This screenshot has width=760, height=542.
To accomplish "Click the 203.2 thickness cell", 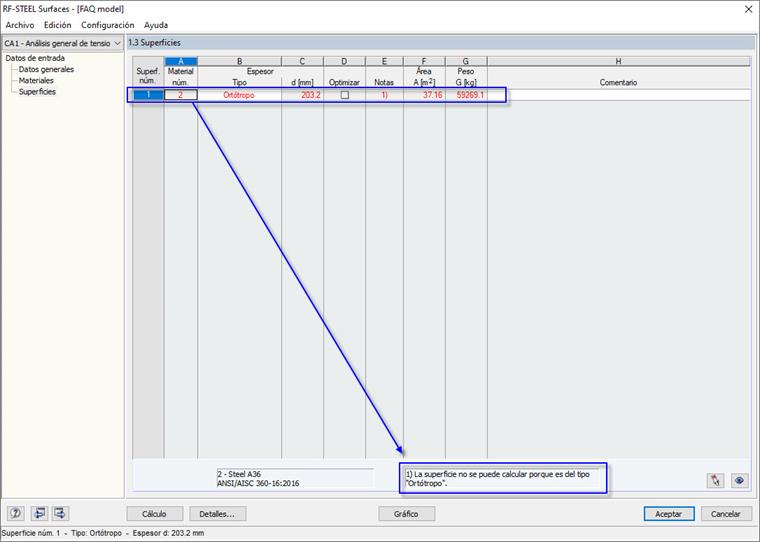I will 302,95.
